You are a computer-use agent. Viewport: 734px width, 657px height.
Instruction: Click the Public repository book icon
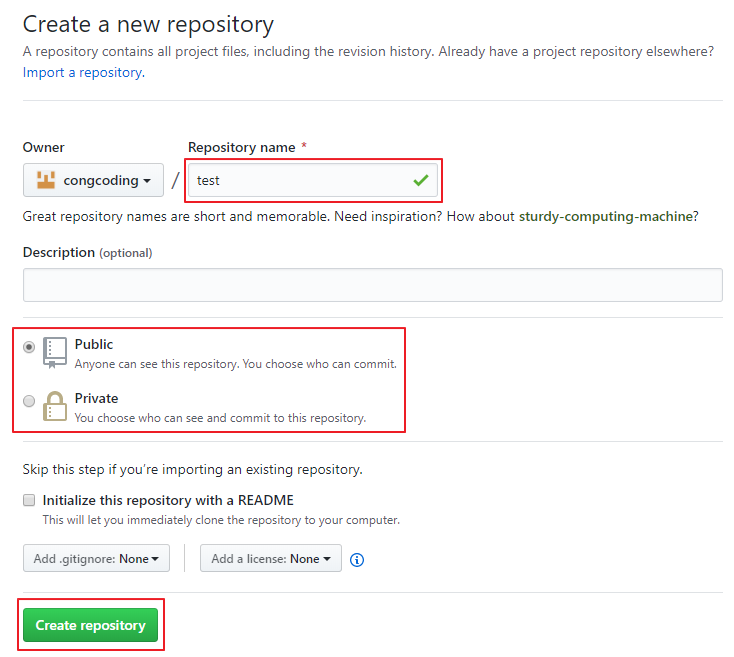[55, 353]
